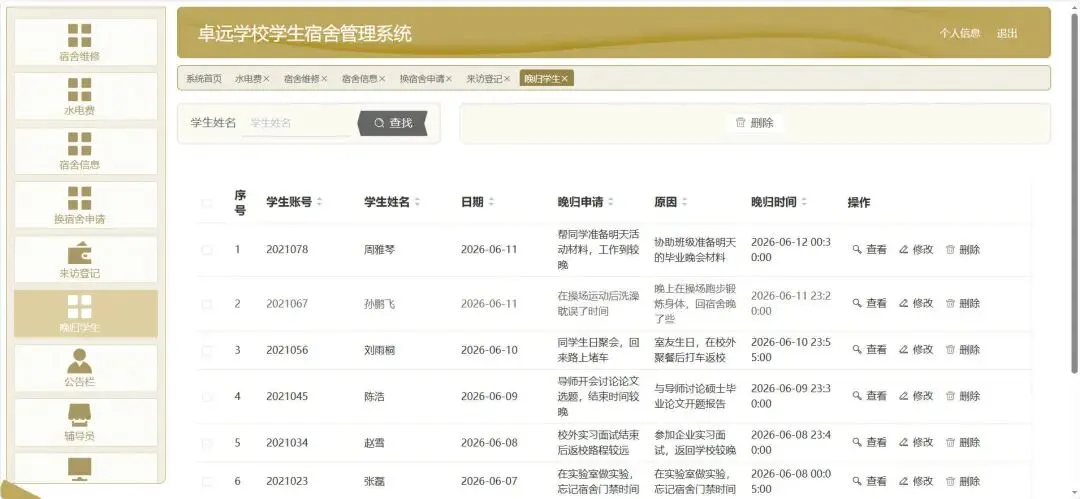
Task: View record of 孙鹏飞
Action: pyautogui.click(x=869, y=303)
